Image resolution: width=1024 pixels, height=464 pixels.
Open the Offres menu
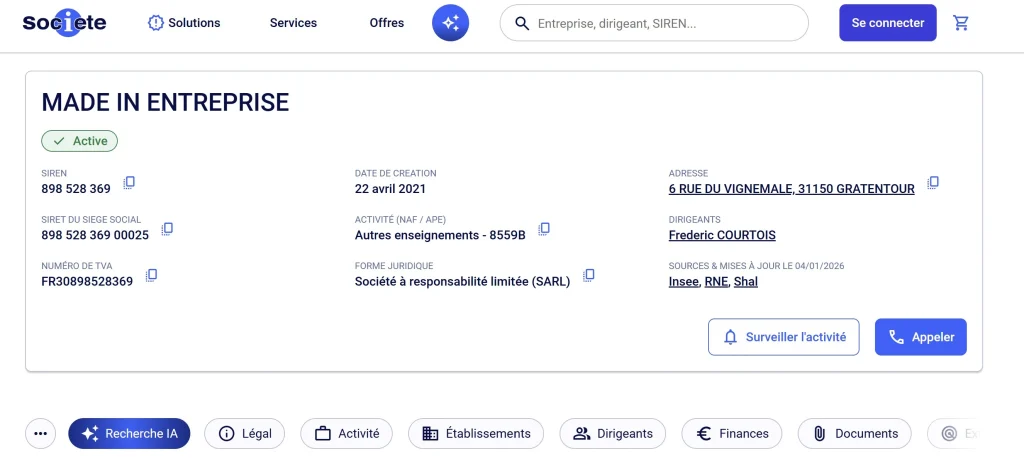point(387,23)
